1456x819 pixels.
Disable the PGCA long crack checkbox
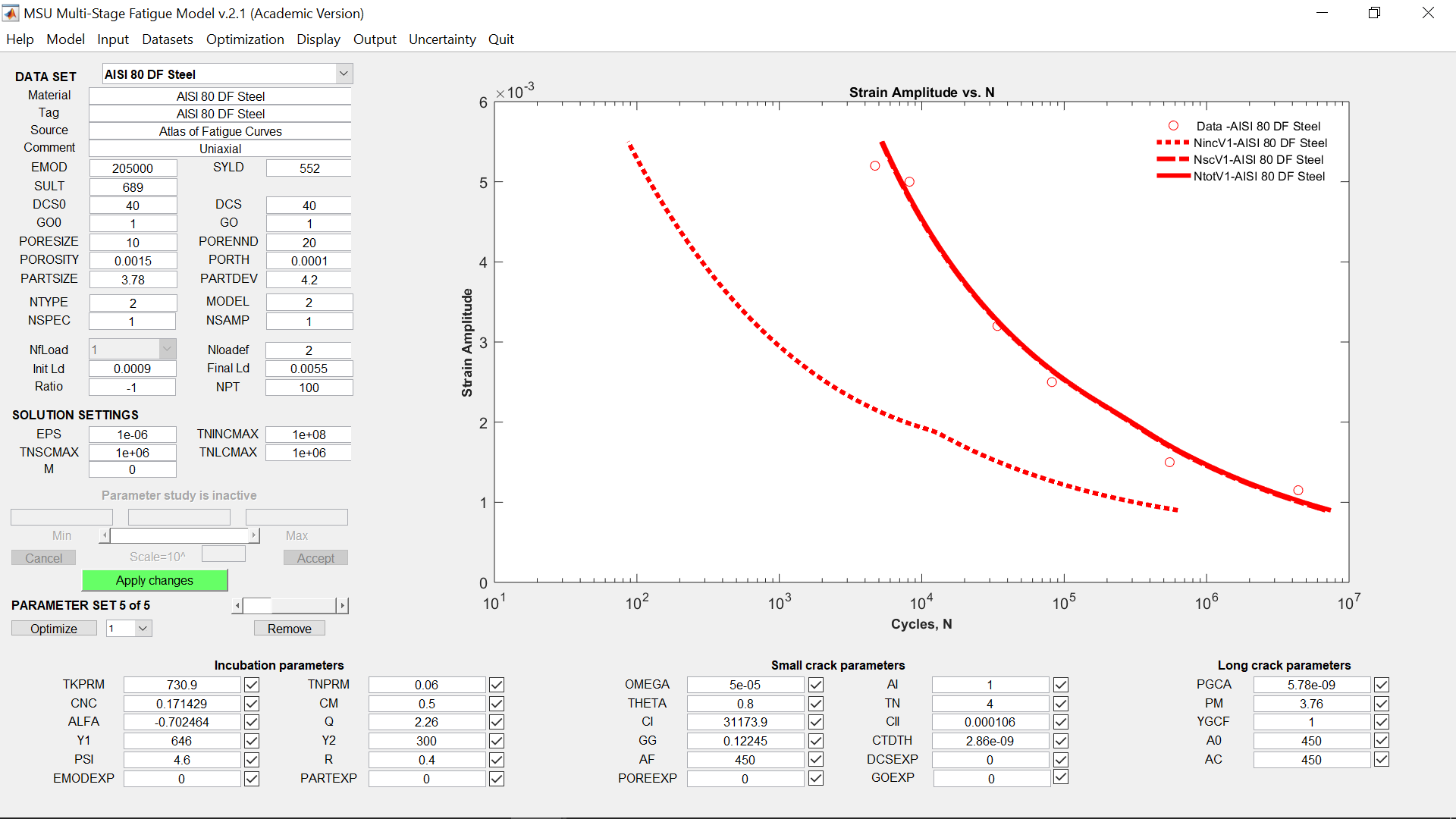1381,685
